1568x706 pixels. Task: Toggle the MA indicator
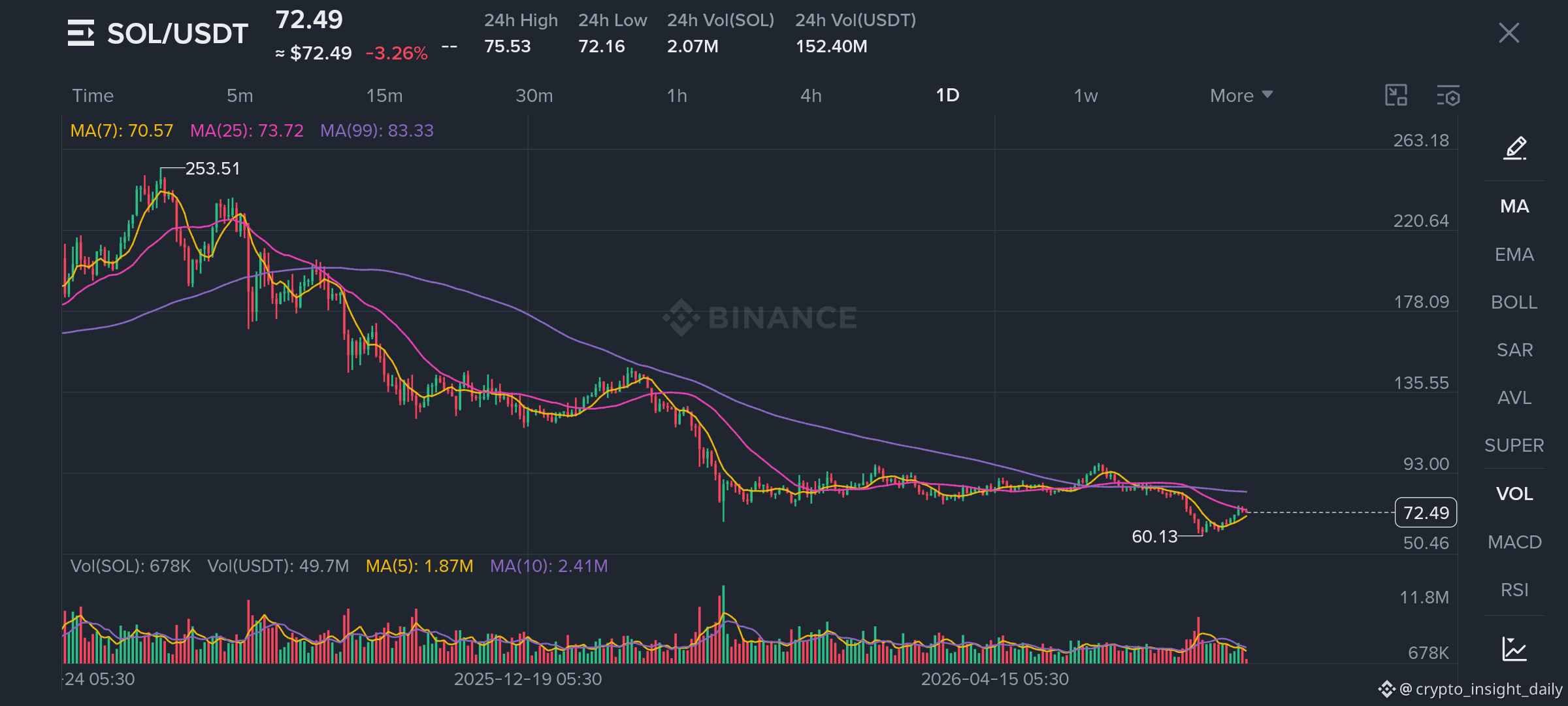(x=1514, y=206)
